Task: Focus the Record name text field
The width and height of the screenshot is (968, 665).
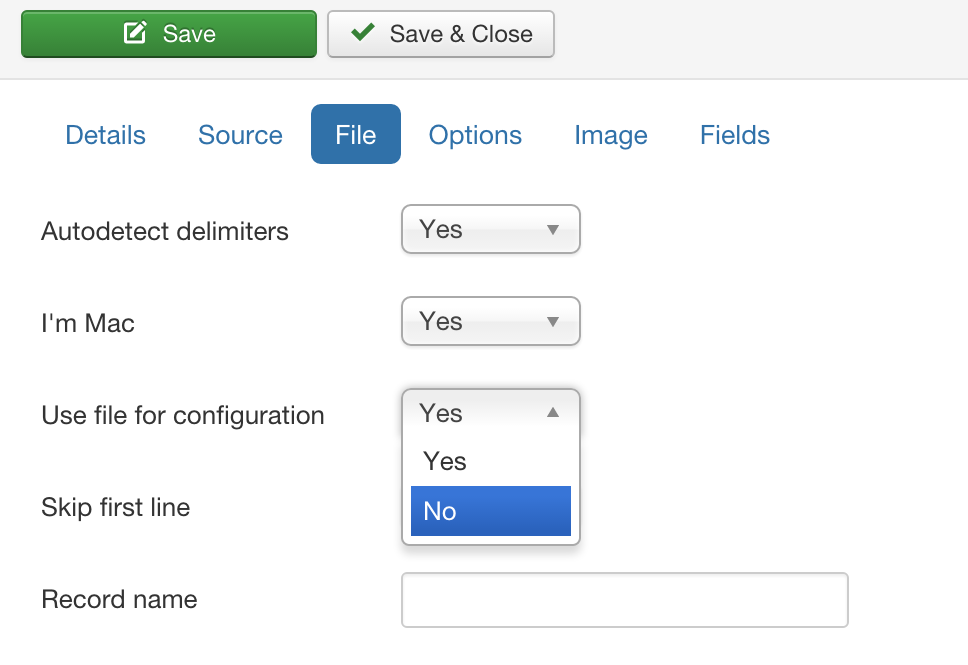Action: (625, 600)
